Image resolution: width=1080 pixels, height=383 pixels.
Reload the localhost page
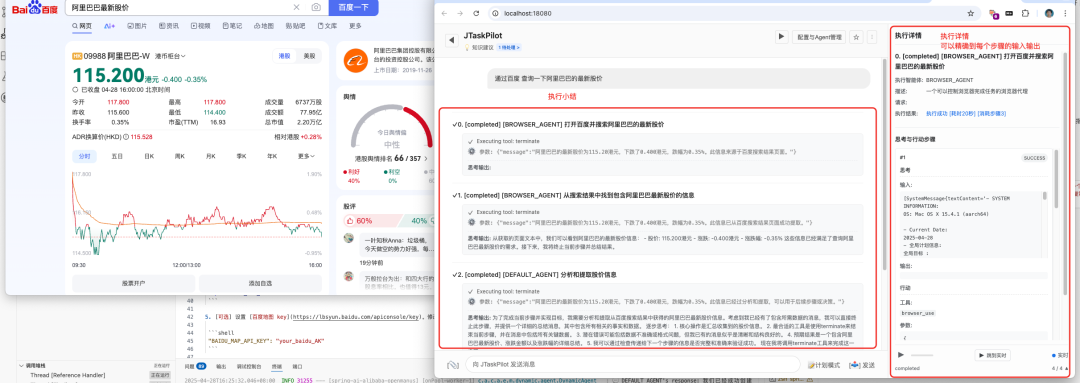[476, 13]
